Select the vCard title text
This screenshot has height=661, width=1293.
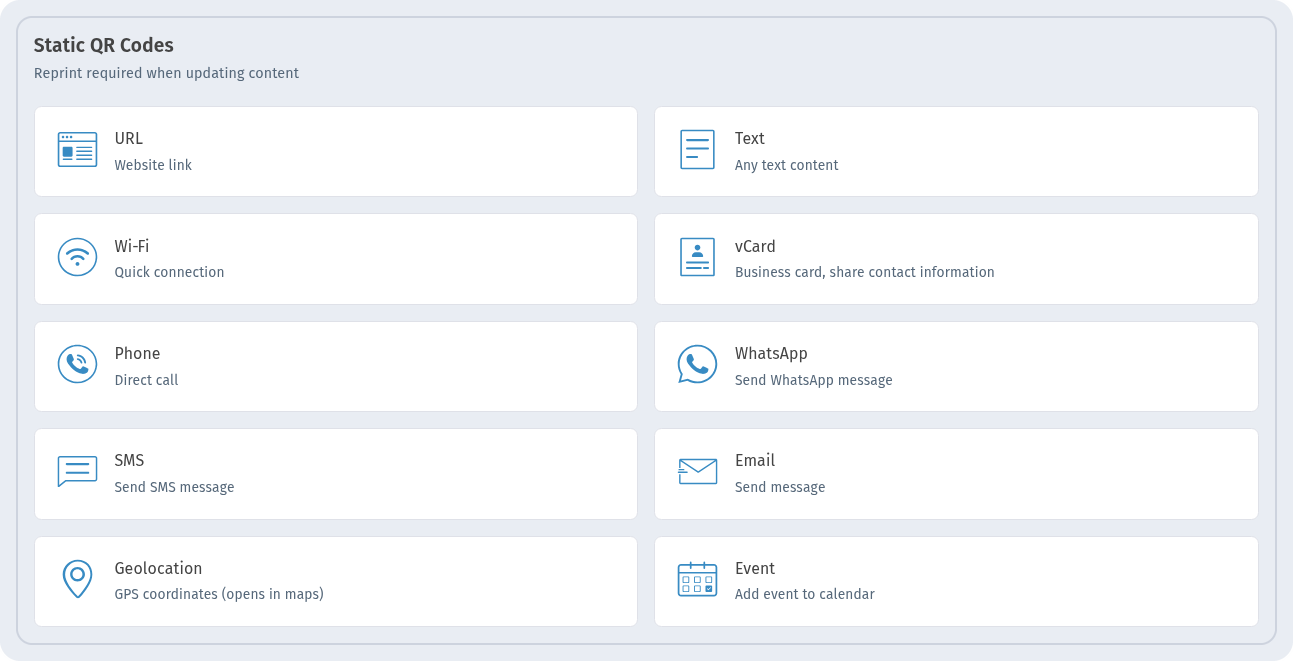click(x=755, y=246)
